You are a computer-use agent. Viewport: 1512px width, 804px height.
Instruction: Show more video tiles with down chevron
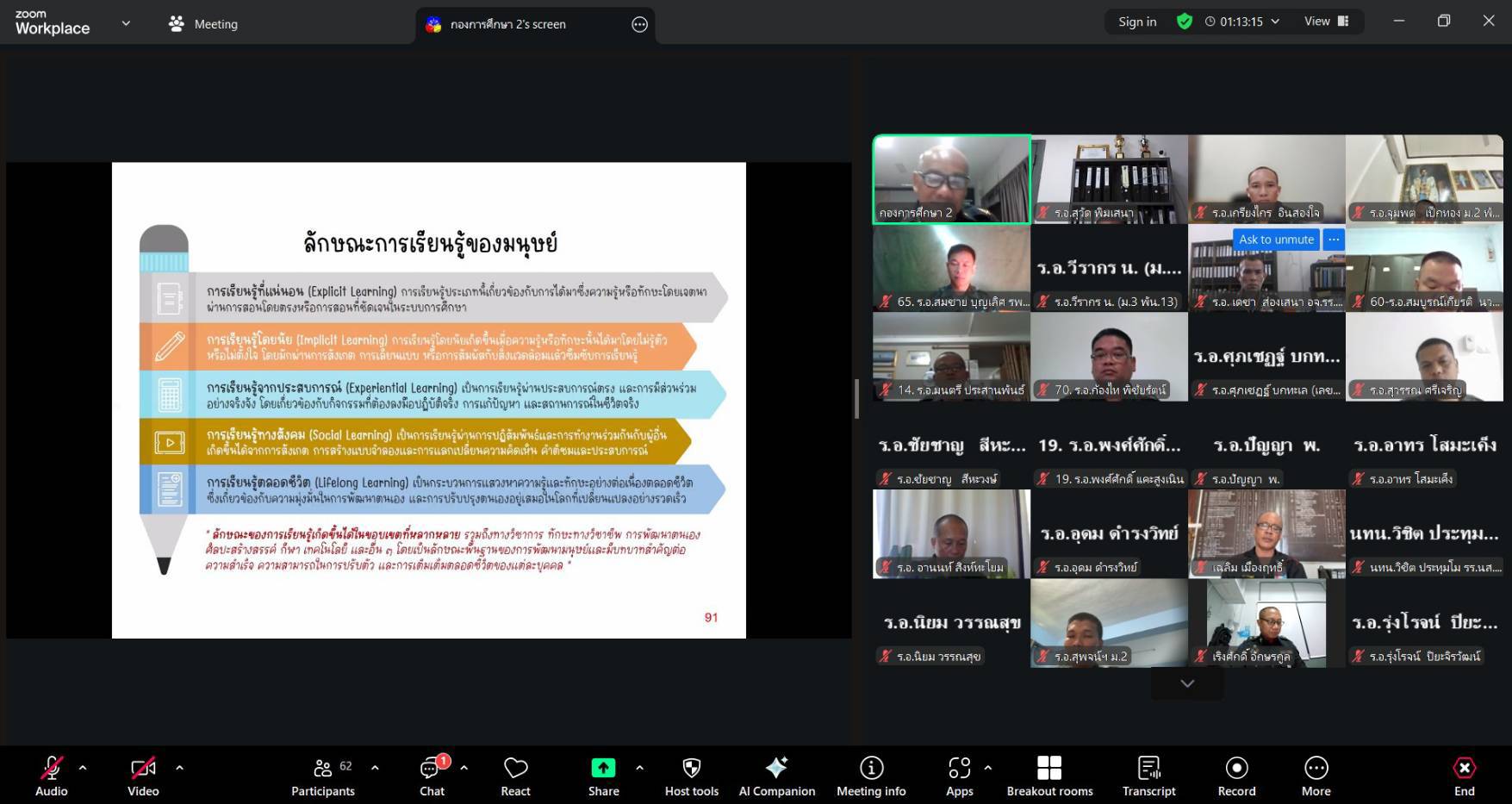point(1187,683)
